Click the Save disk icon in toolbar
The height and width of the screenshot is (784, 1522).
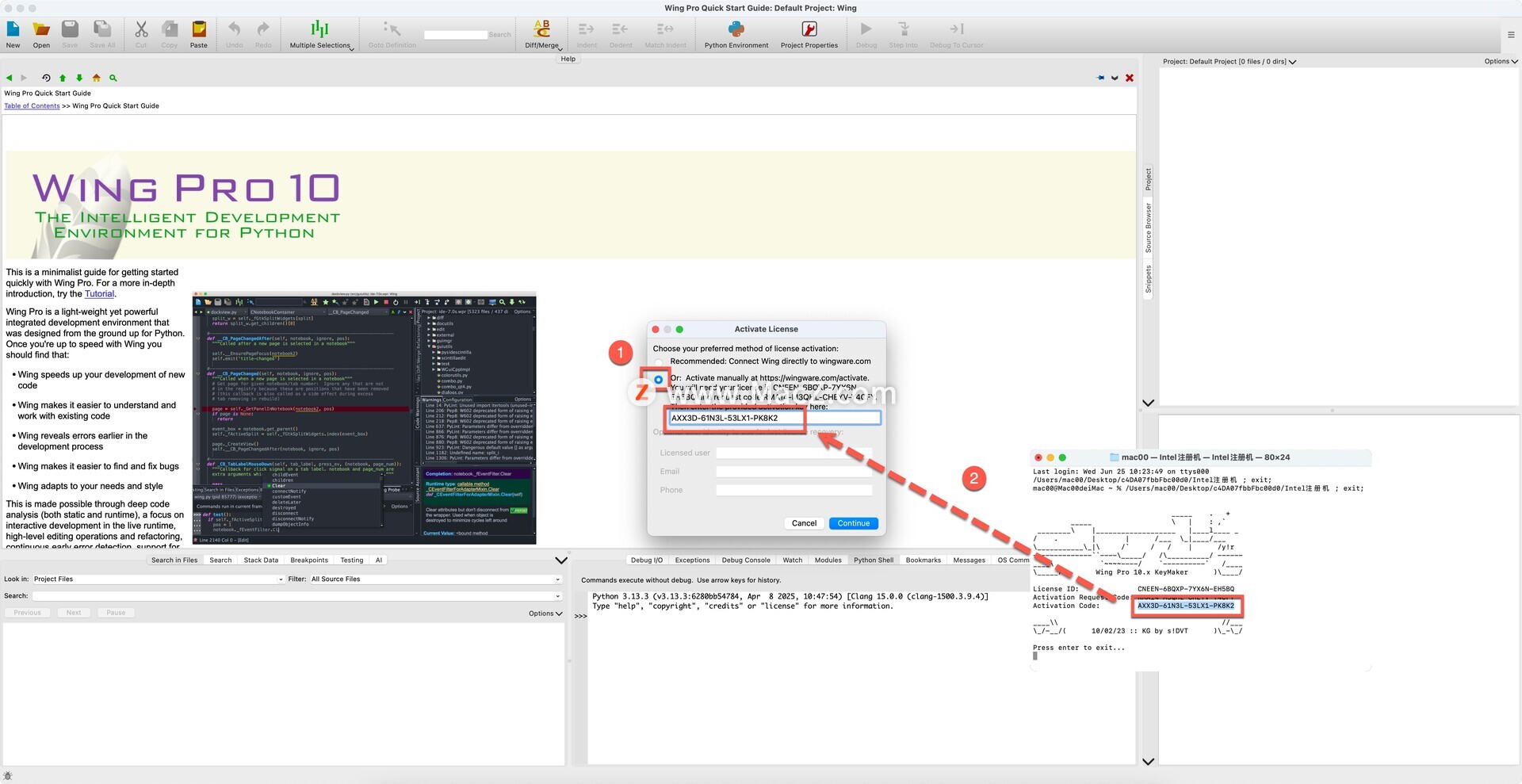point(70,29)
